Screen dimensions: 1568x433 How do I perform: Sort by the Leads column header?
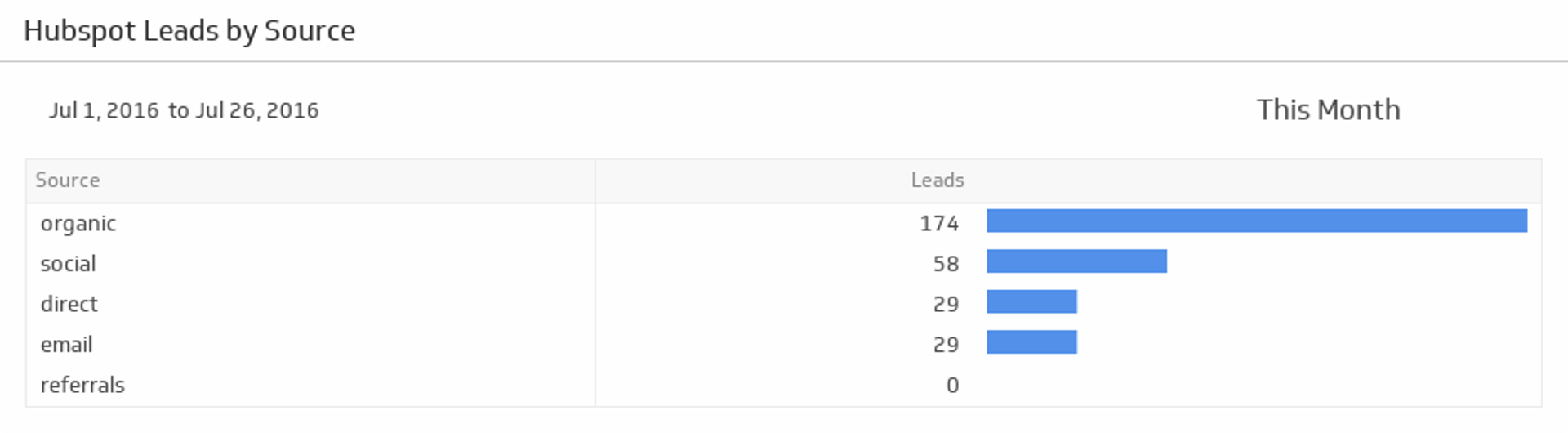point(938,181)
